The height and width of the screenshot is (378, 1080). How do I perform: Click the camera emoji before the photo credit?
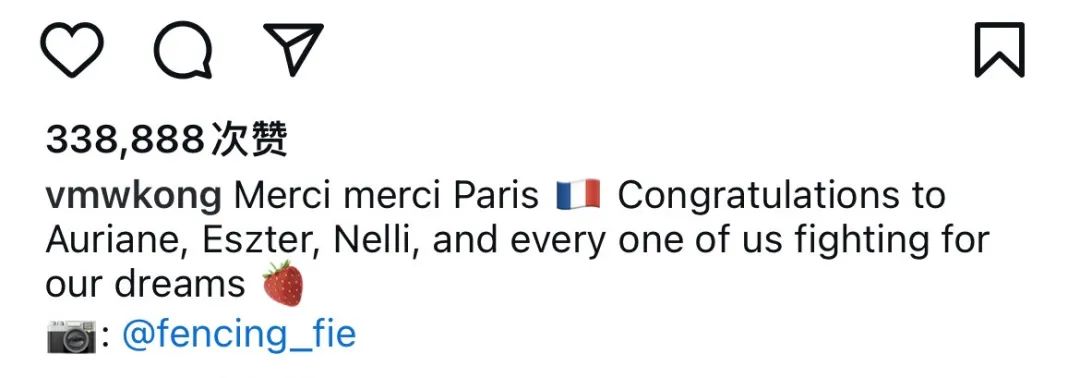[x=72, y=335]
